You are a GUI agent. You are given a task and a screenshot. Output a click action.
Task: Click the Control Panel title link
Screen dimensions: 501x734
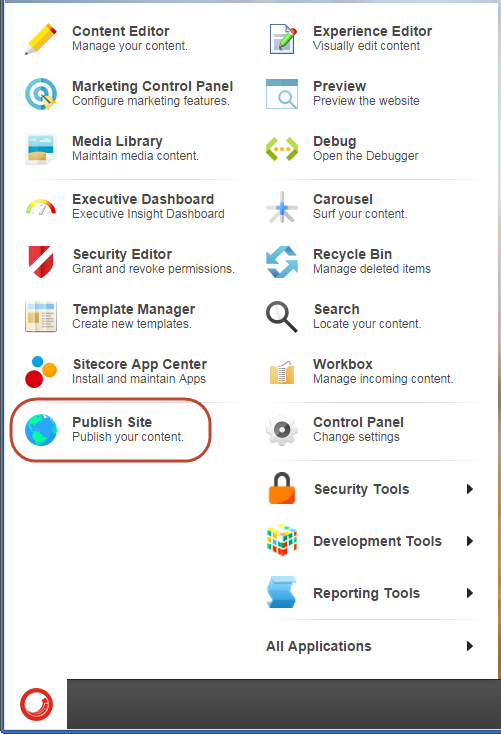(358, 422)
